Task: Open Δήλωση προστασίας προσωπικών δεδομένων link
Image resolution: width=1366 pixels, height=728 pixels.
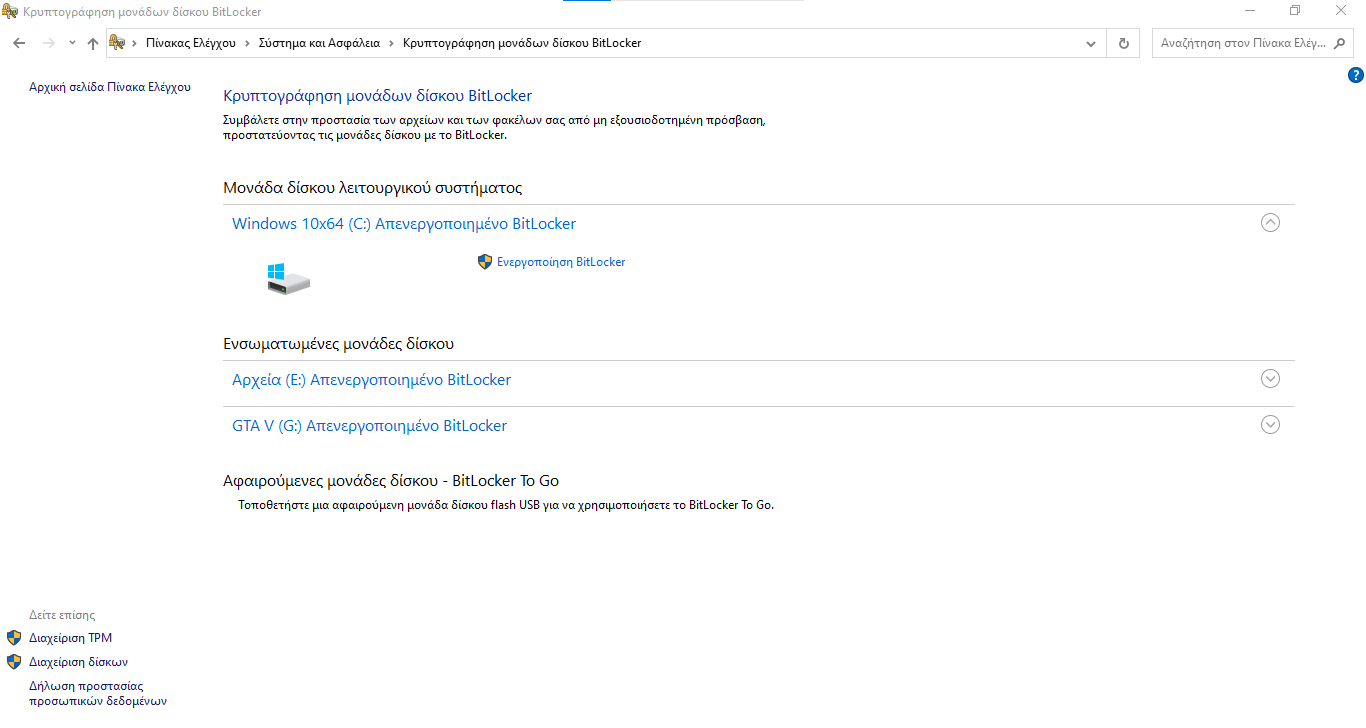Action: pos(98,694)
